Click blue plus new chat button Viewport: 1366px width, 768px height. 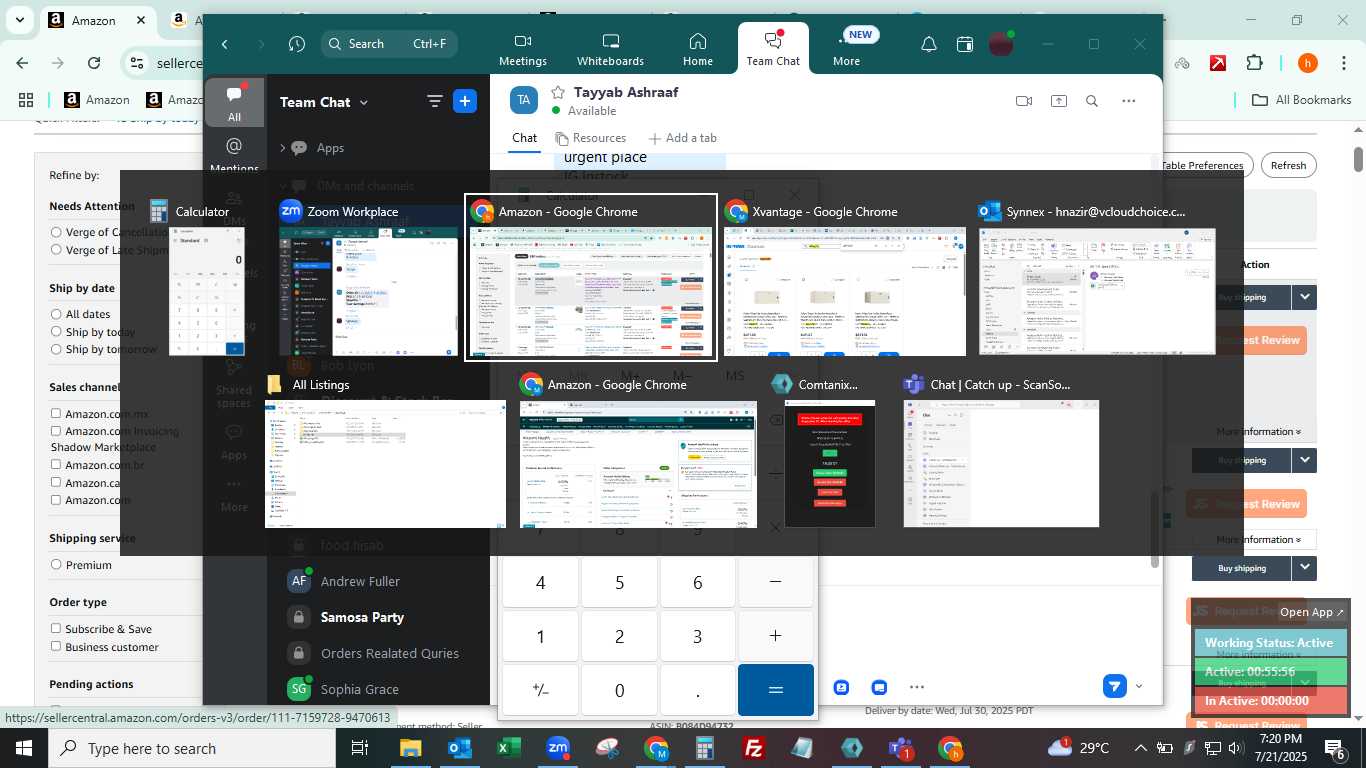(465, 101)
